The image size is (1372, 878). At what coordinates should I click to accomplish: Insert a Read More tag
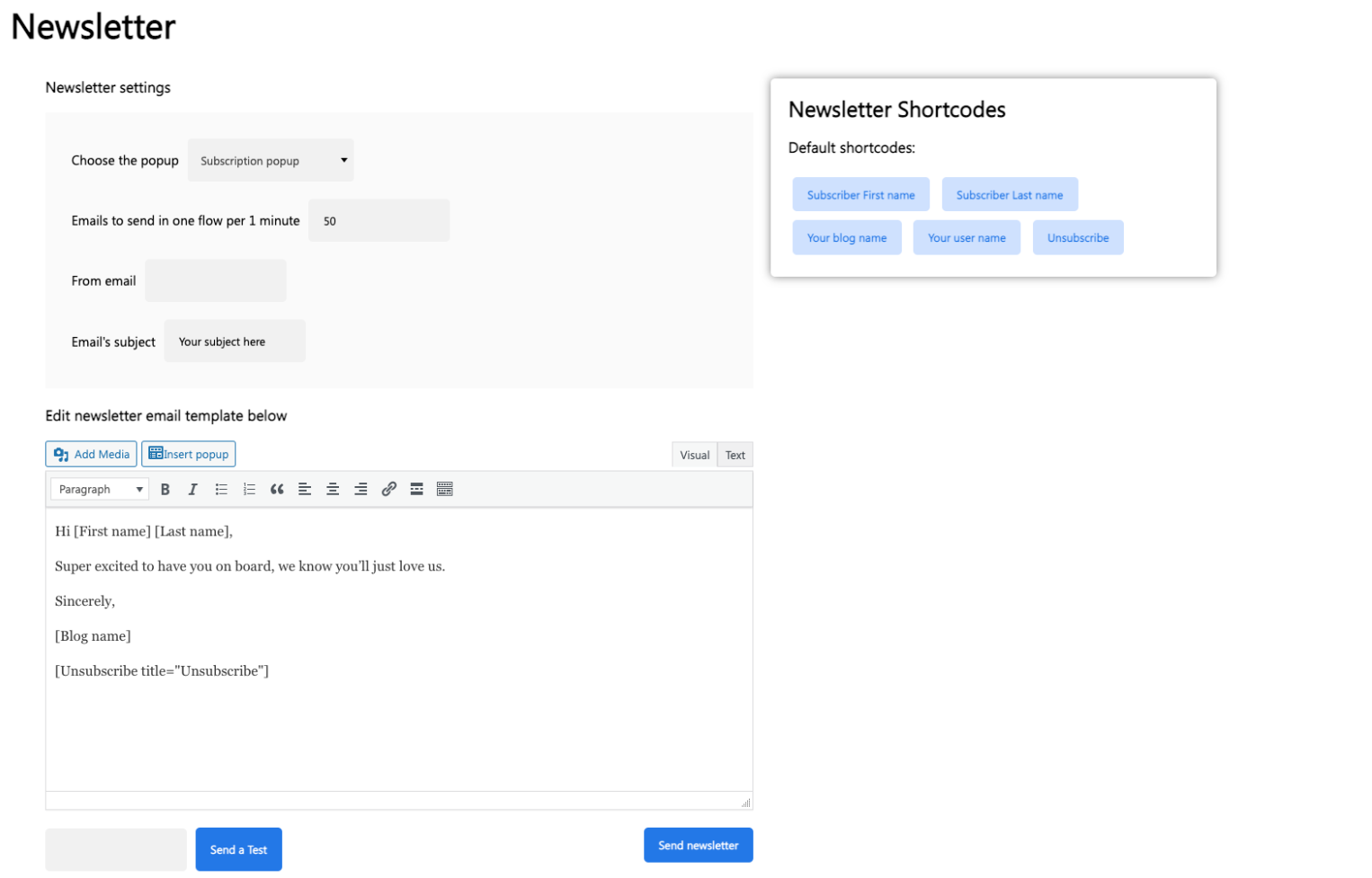click(416, 490)
